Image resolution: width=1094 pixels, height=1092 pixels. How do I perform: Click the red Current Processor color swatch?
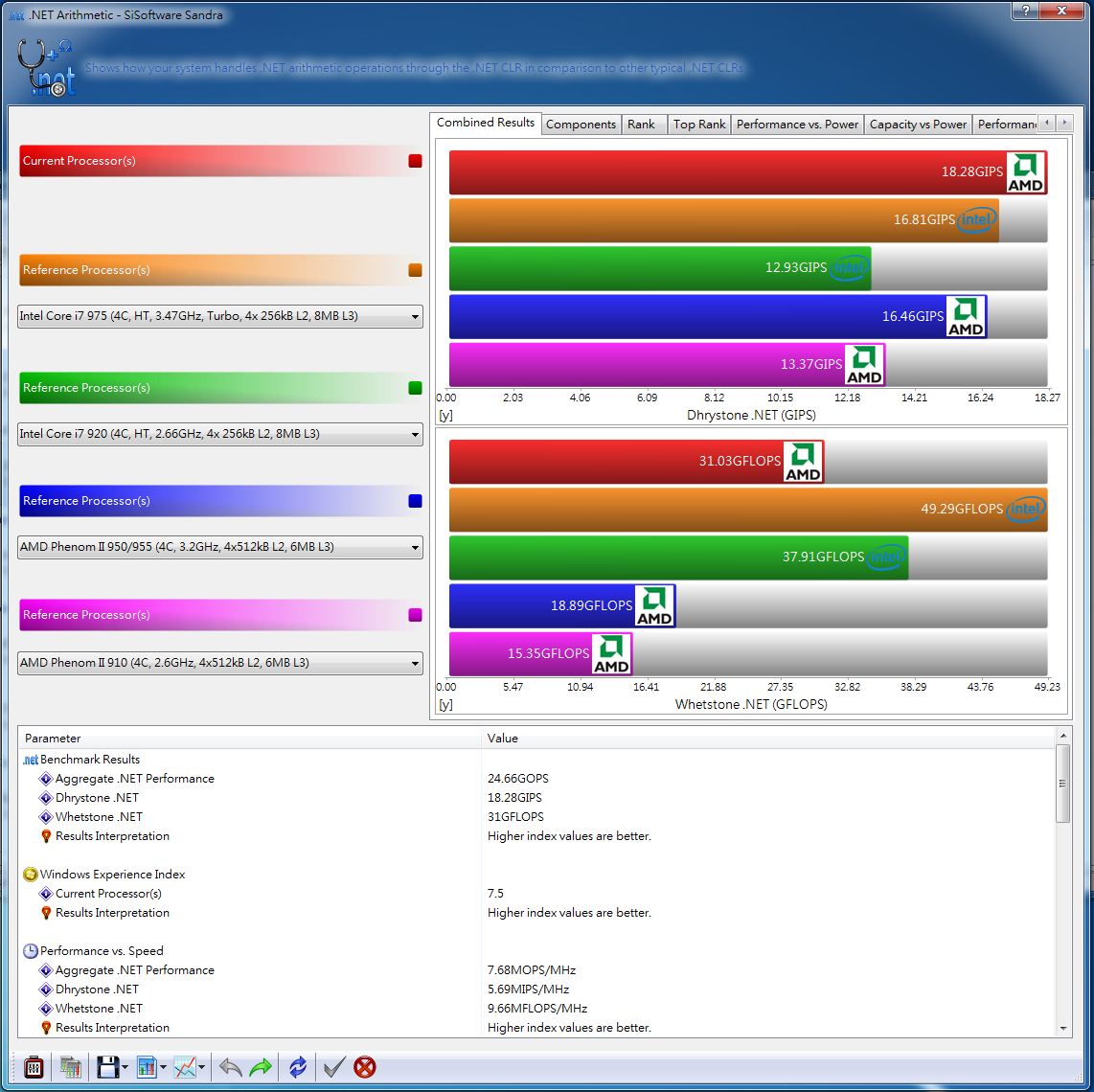click(x=415, y=161)
